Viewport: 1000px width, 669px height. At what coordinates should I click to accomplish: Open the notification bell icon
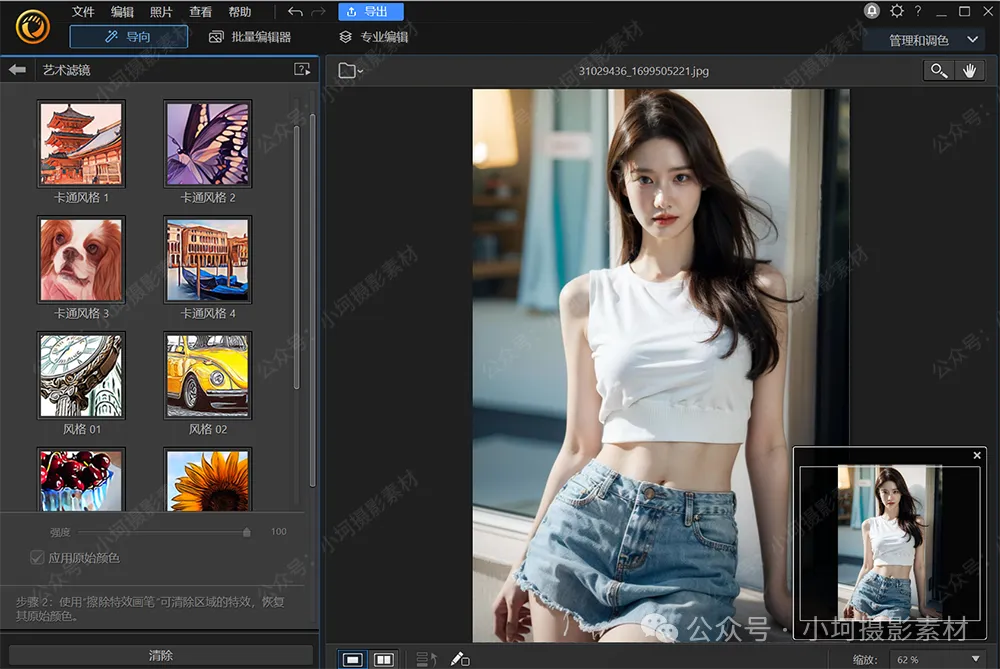(x=872, y=11)
